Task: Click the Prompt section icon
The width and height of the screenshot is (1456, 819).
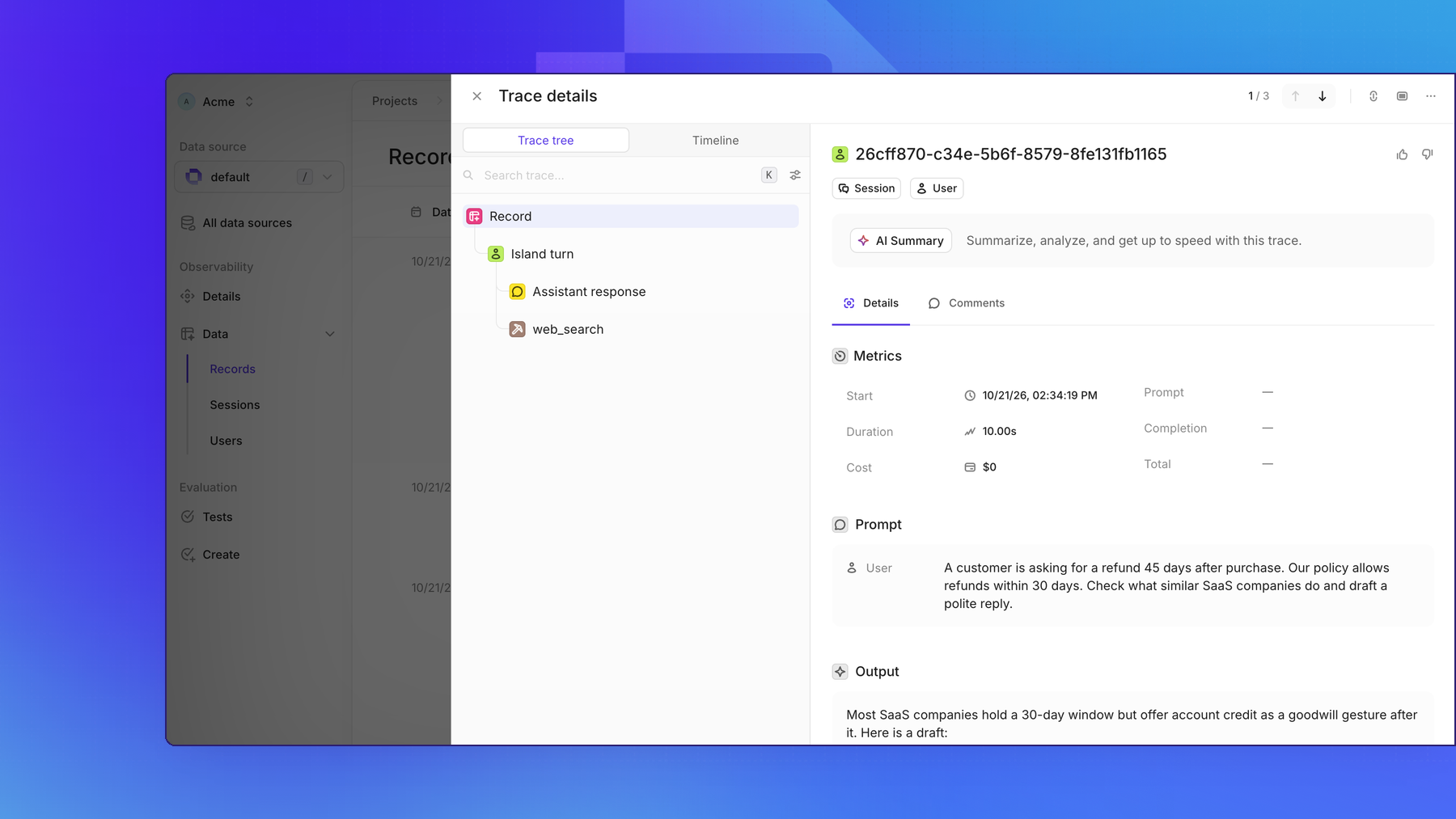Action: click(840, 525)
